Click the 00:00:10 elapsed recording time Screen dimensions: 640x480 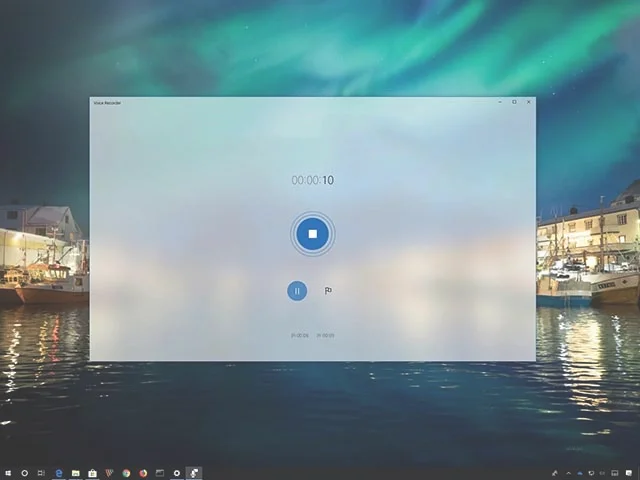coord(313,180)
